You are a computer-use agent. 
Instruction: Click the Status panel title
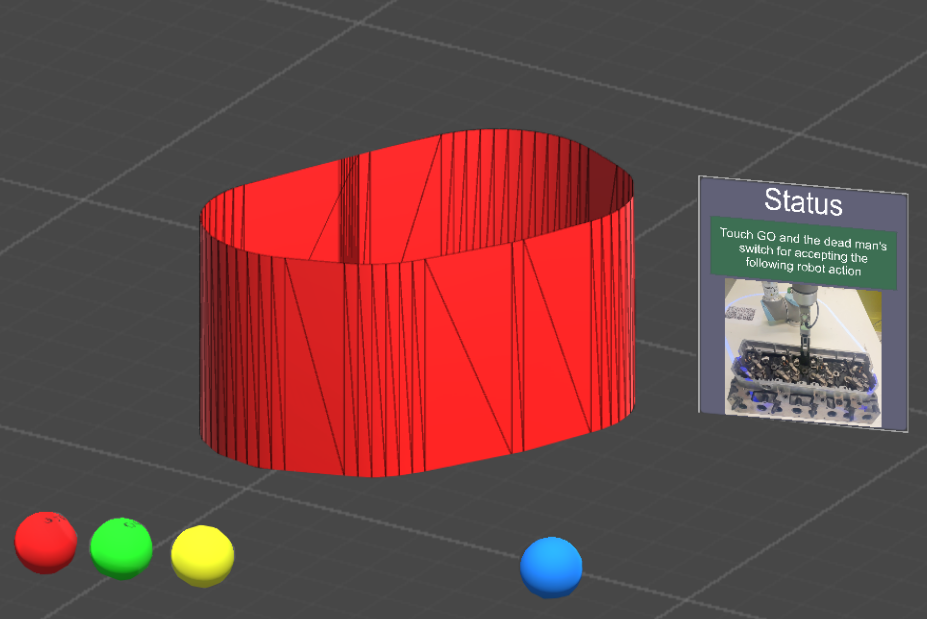tap(803, 202)
